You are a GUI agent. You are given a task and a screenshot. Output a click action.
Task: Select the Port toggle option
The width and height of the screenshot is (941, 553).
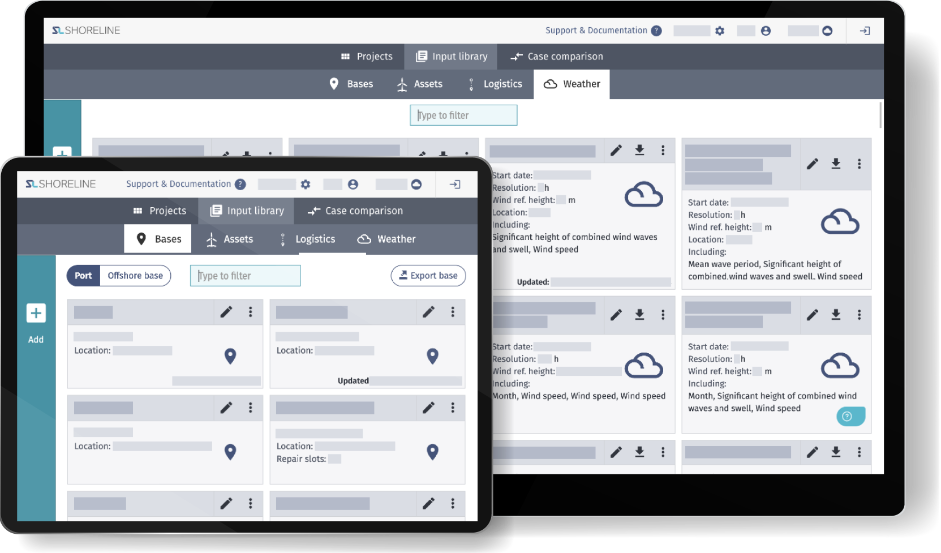click(x=83, y=276)
